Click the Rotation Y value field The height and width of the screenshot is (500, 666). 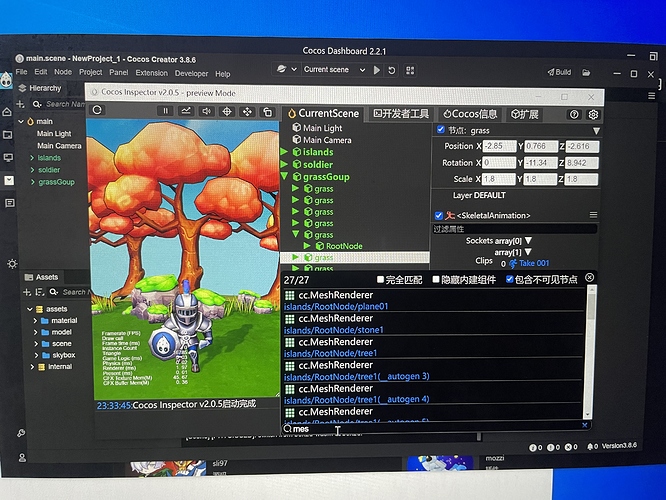point(540,163)
